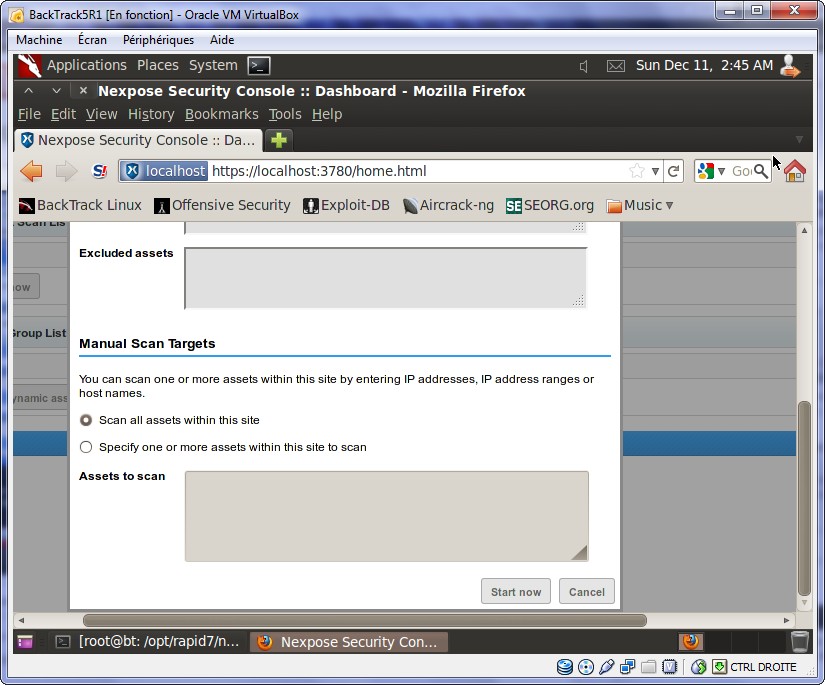Click the search magnifier icon
825x685 pixels.
pyautogui.click(x=761, y=171)
